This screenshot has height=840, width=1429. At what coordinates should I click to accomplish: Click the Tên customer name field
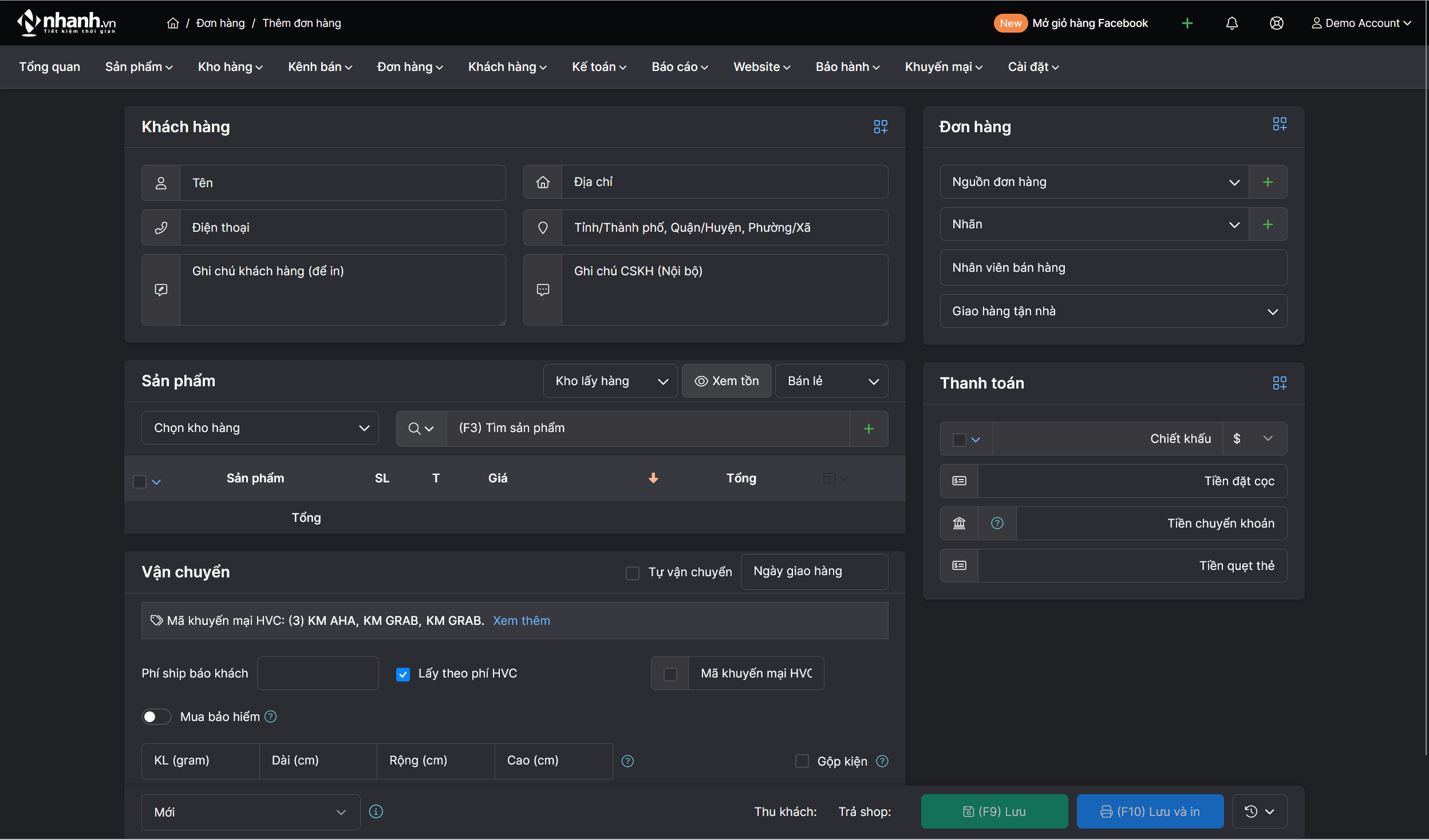[x=342, y=183]
